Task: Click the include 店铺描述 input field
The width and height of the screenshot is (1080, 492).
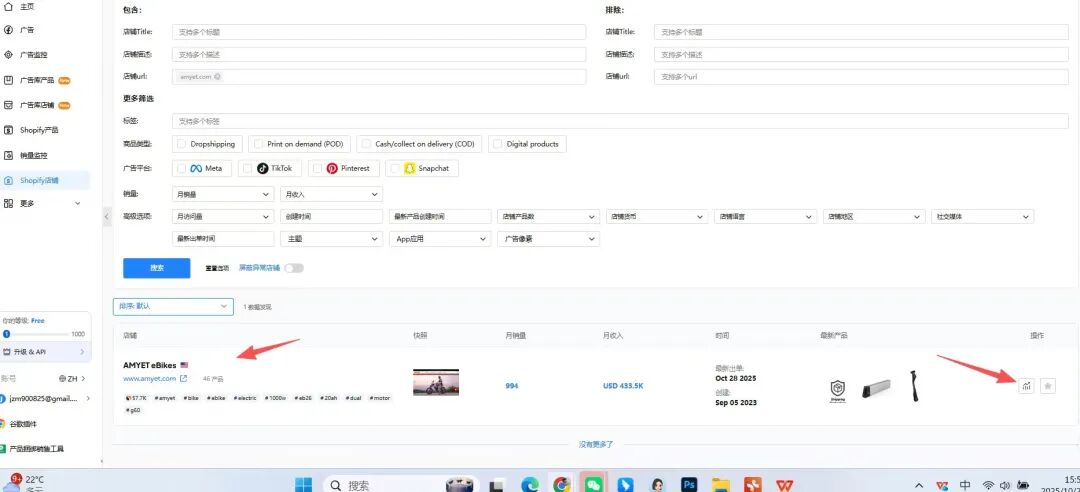Action: (379, 54)
